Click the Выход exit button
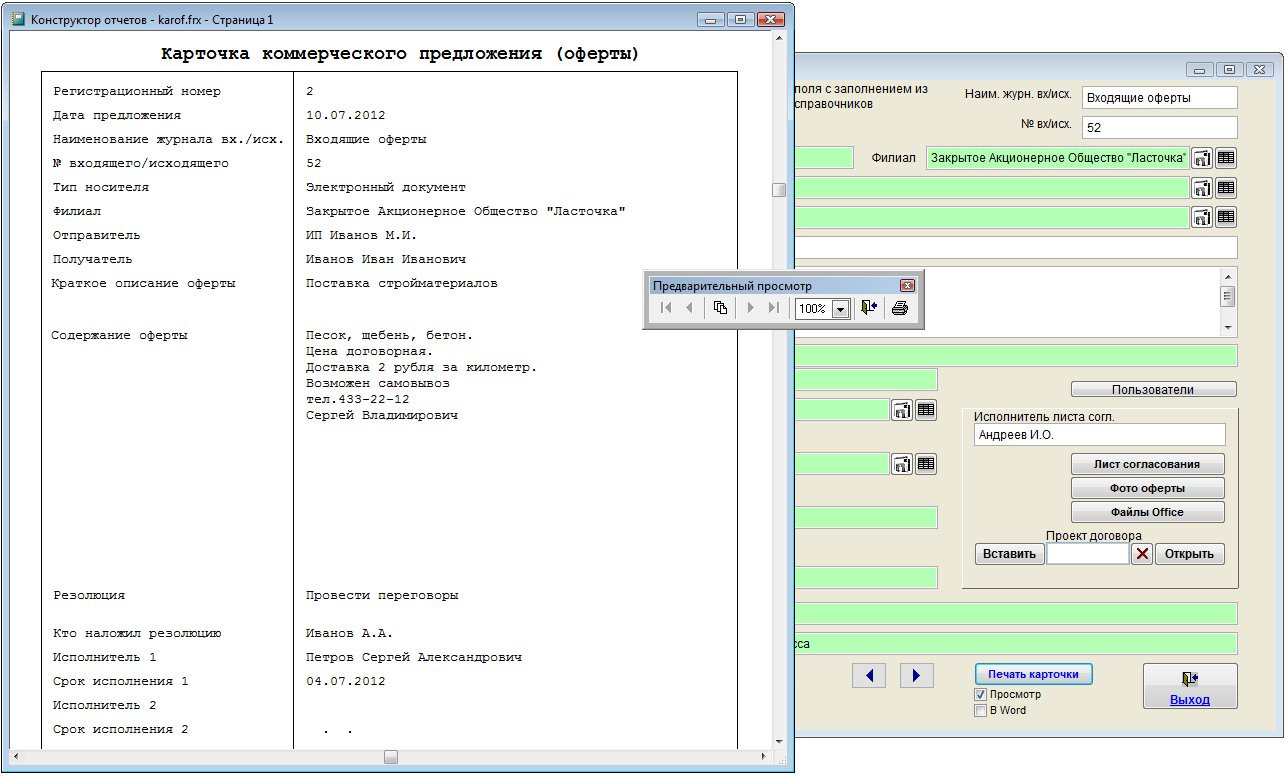The height and width of the screenshot is (776, 1287). [x=1189, y=687]
